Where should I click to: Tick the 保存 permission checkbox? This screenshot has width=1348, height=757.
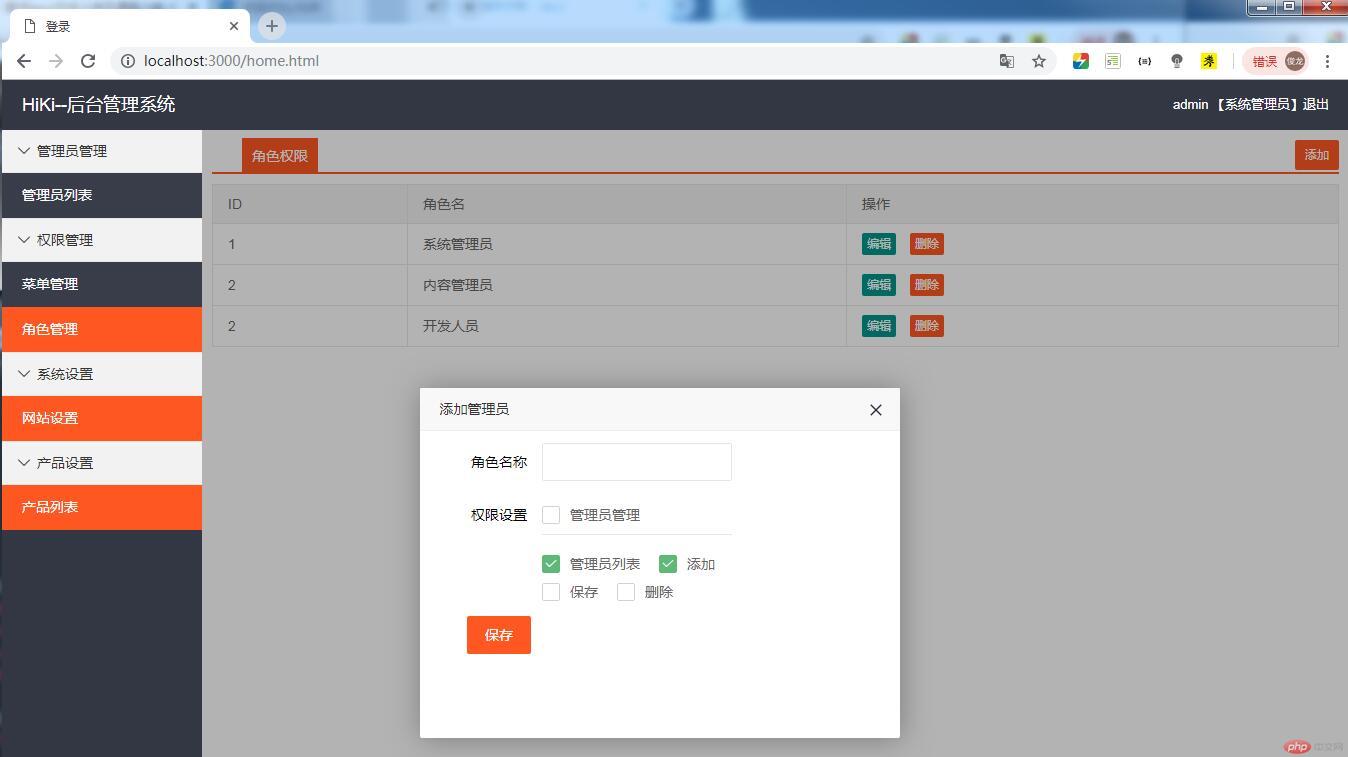coord(551,592)
